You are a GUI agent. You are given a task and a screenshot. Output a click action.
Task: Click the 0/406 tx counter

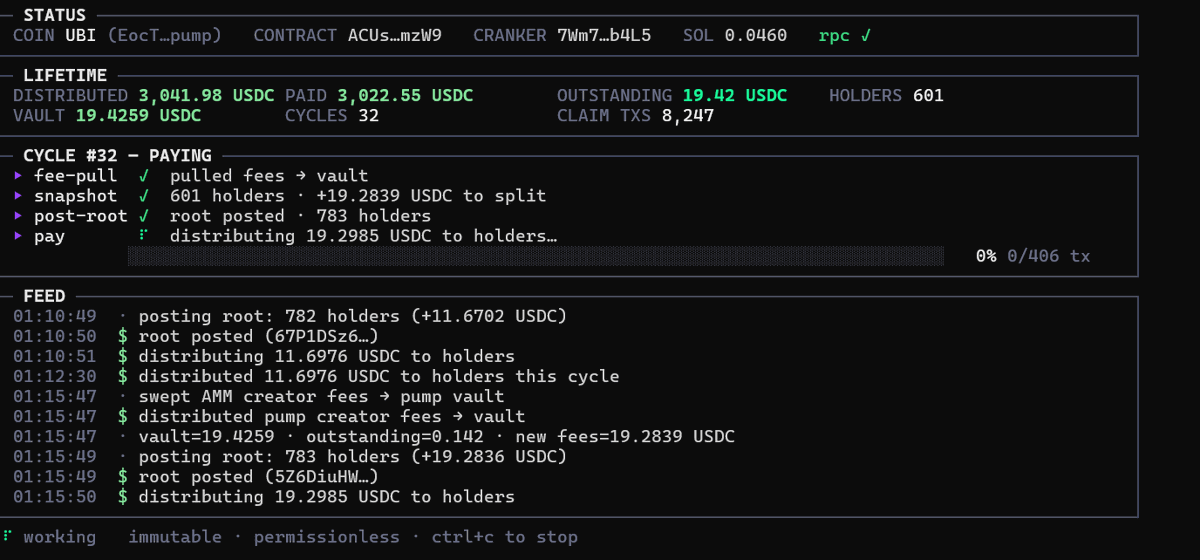click(1049, 256)
